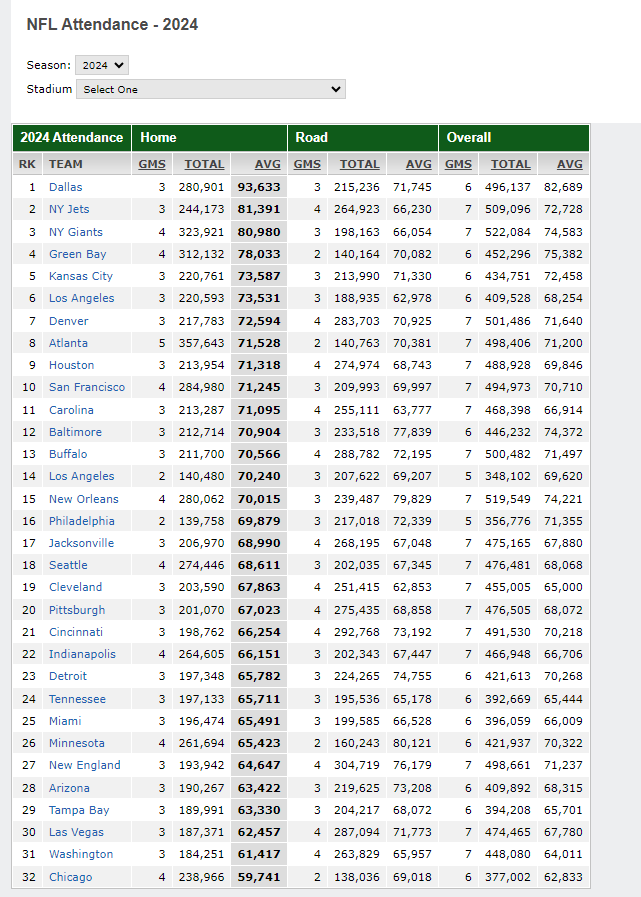Image resolution: width=641 pixels, height=897 pixels.
Task: Open the Cleveland team link
Action: (75, 587)
